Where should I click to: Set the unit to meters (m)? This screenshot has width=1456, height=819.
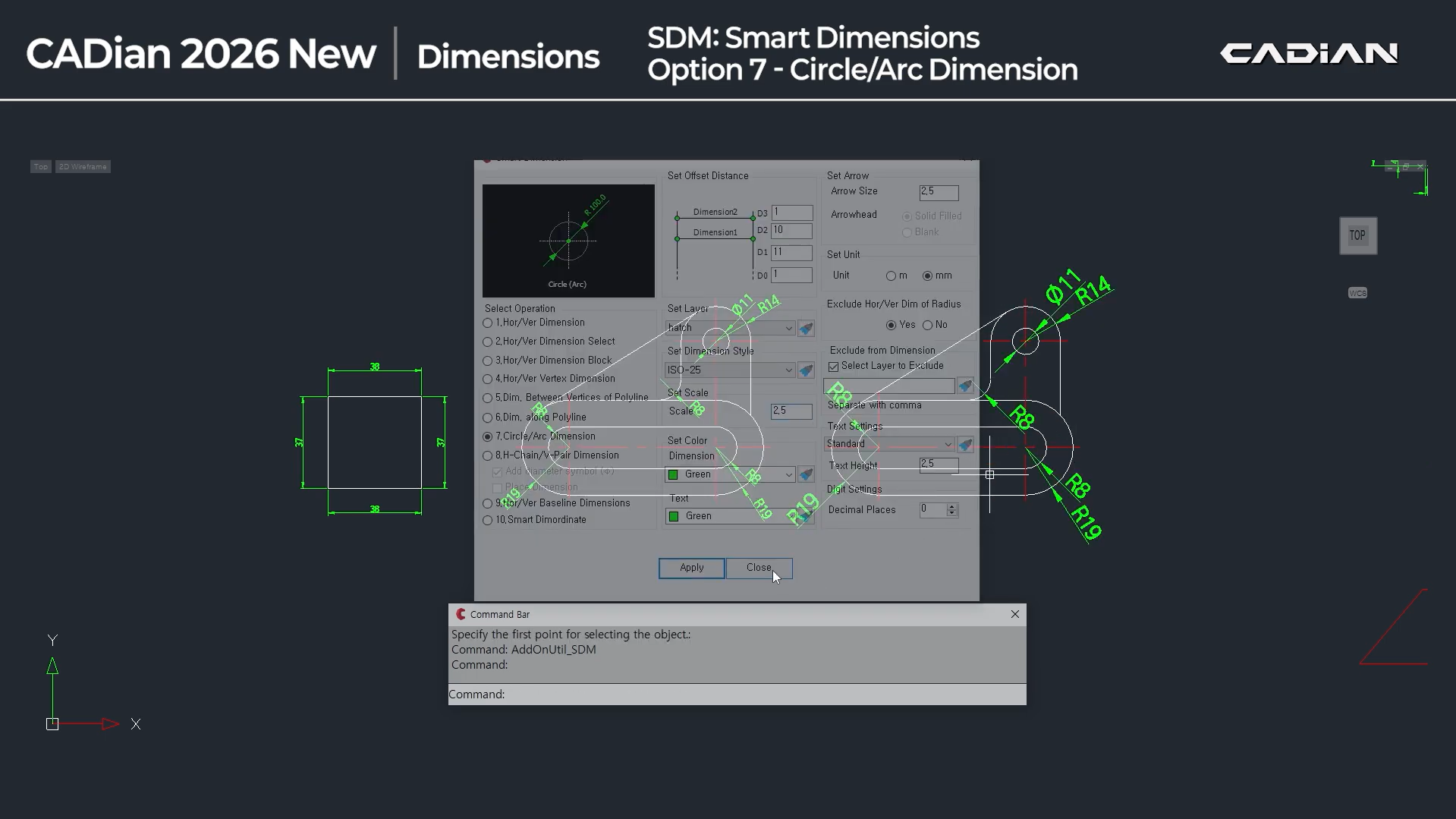pos(891,276)
